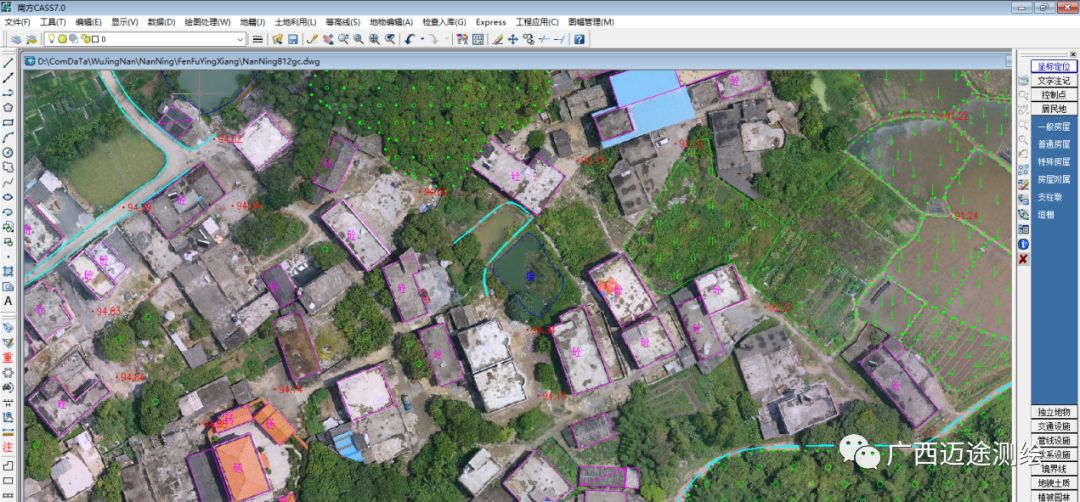The height and width of the screenshot is (502, 1080).
Task: Click the Help question mark icon
Action: 579,39
